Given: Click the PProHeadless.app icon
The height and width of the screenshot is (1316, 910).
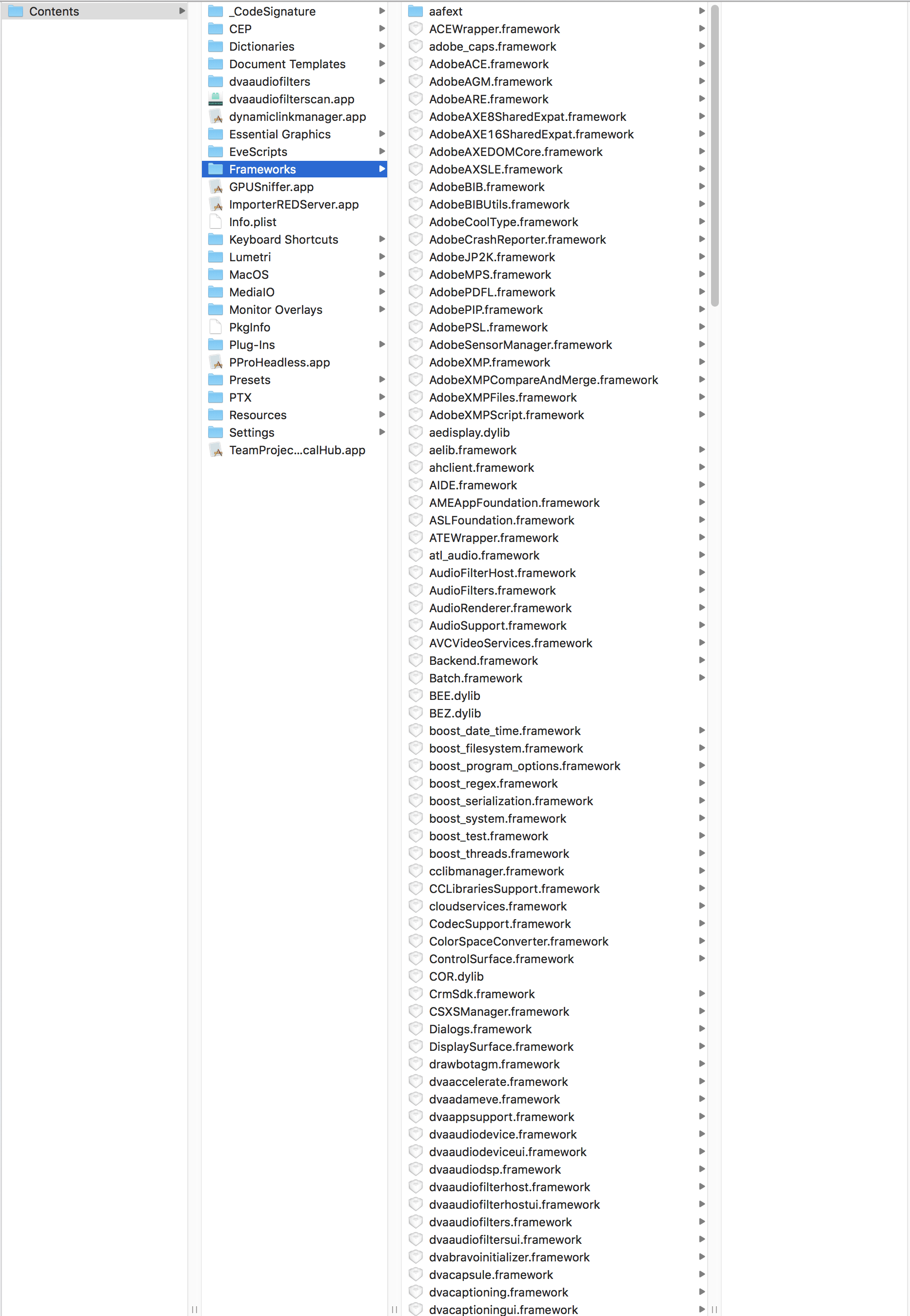Looking at the screenshot, I should (216, 362).
